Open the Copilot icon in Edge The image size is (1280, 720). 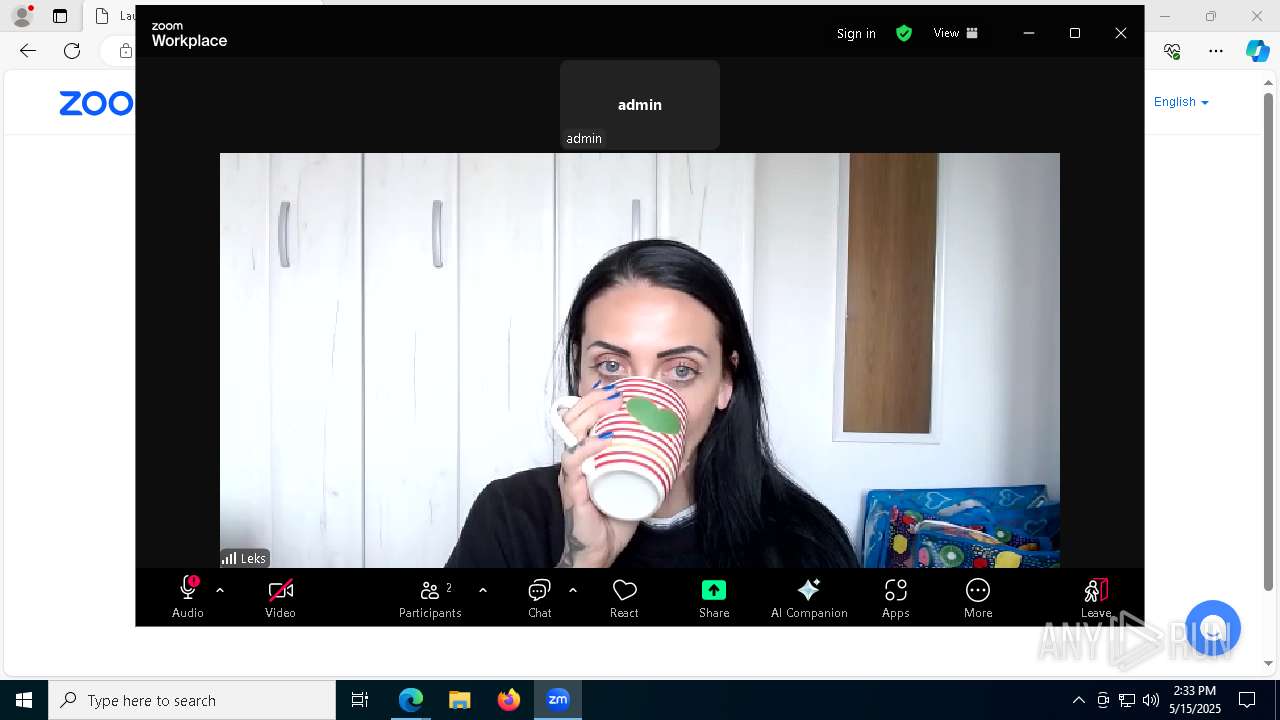pyautogui.click(x=1257, y=51)
